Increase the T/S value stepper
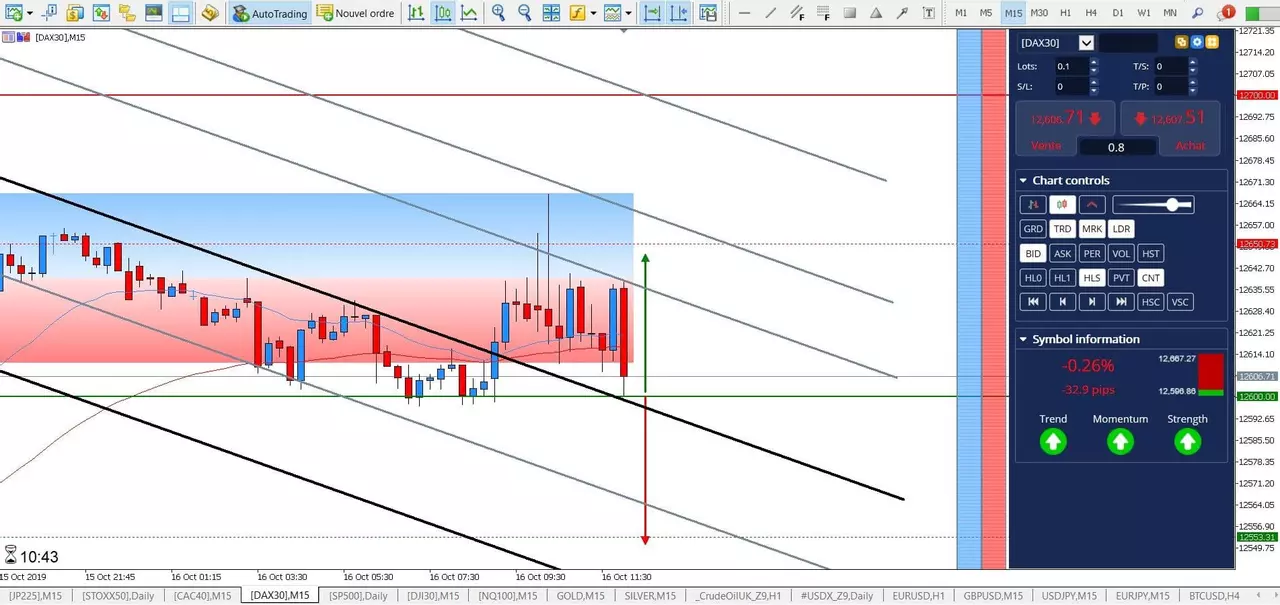The image size is (1280, 605). (1192, 62)
